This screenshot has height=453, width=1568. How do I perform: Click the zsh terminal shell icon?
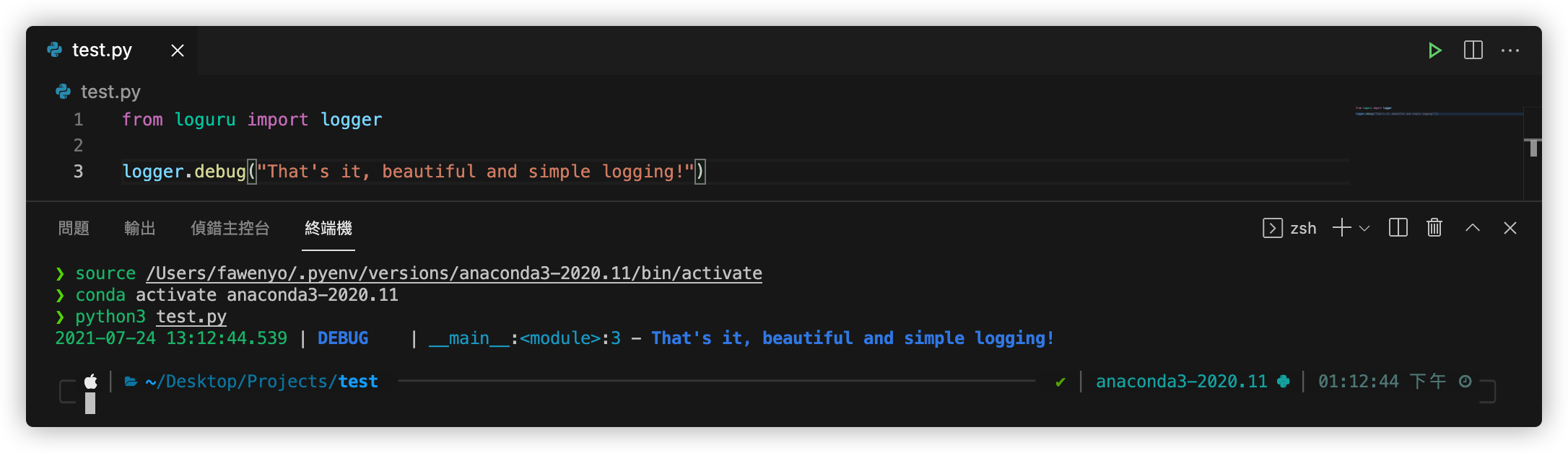[x=1273, y=228]
